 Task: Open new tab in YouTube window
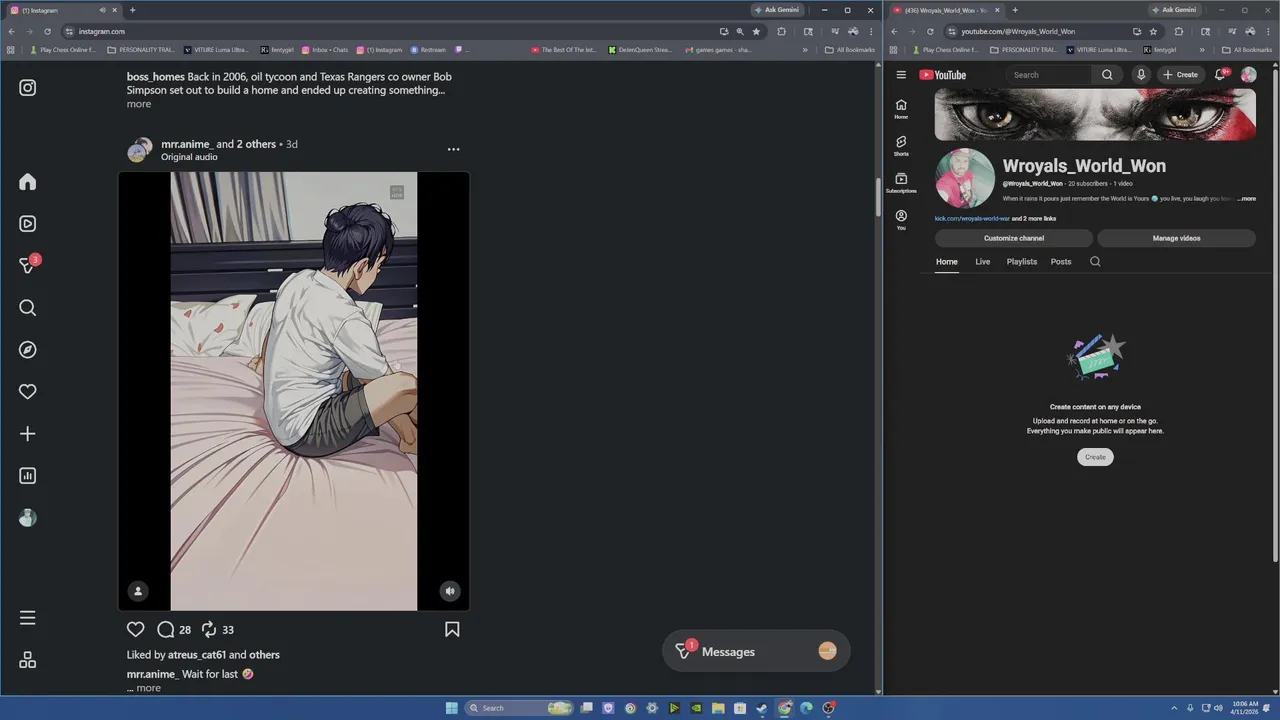coord(1015,10)
